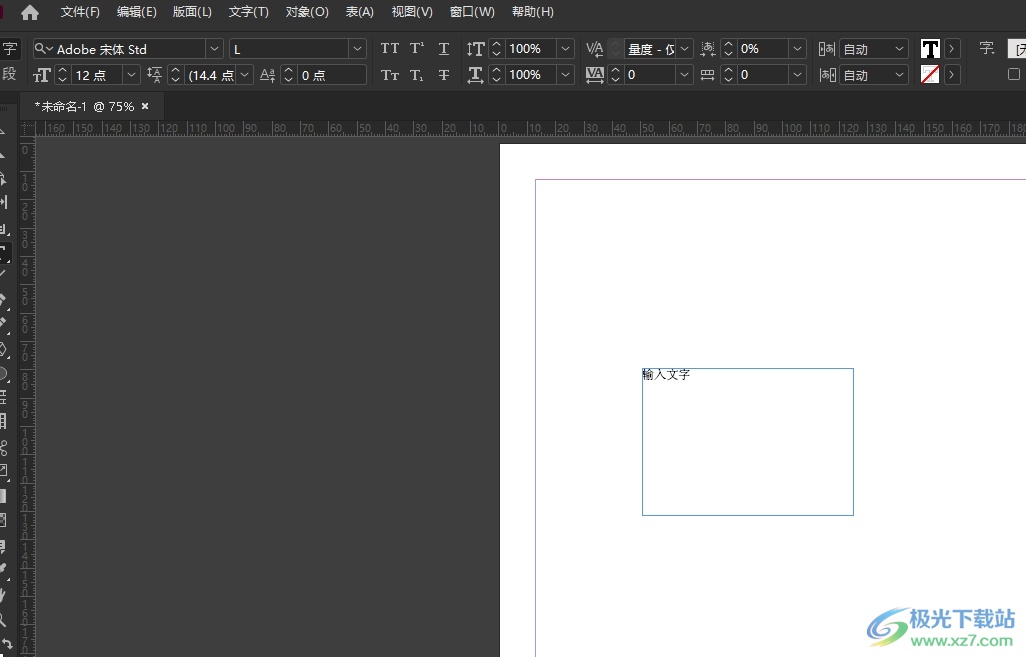Switch to character (字) formatting controls

[9, 48]
